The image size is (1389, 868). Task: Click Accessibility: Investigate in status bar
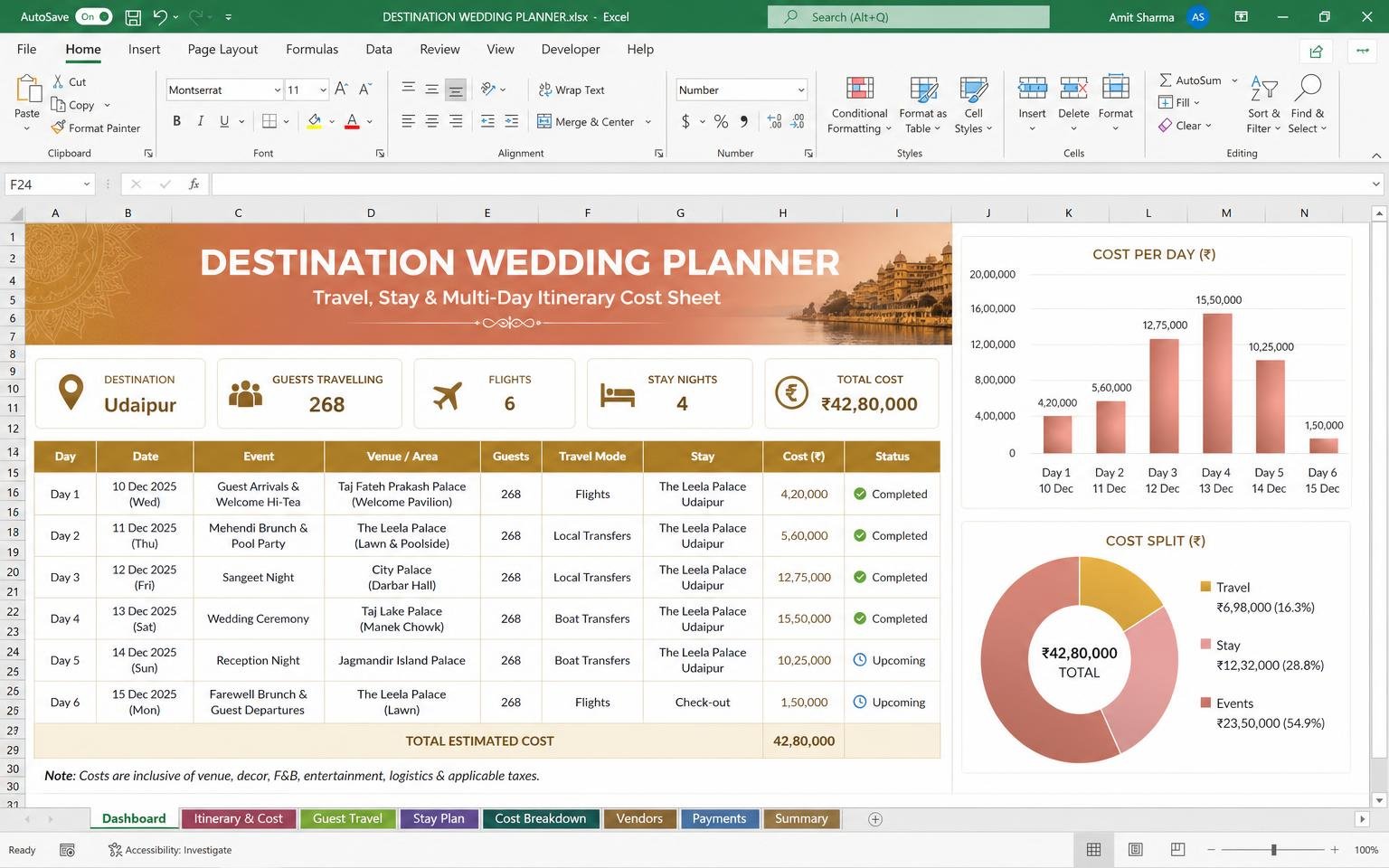tap(170, 850)
